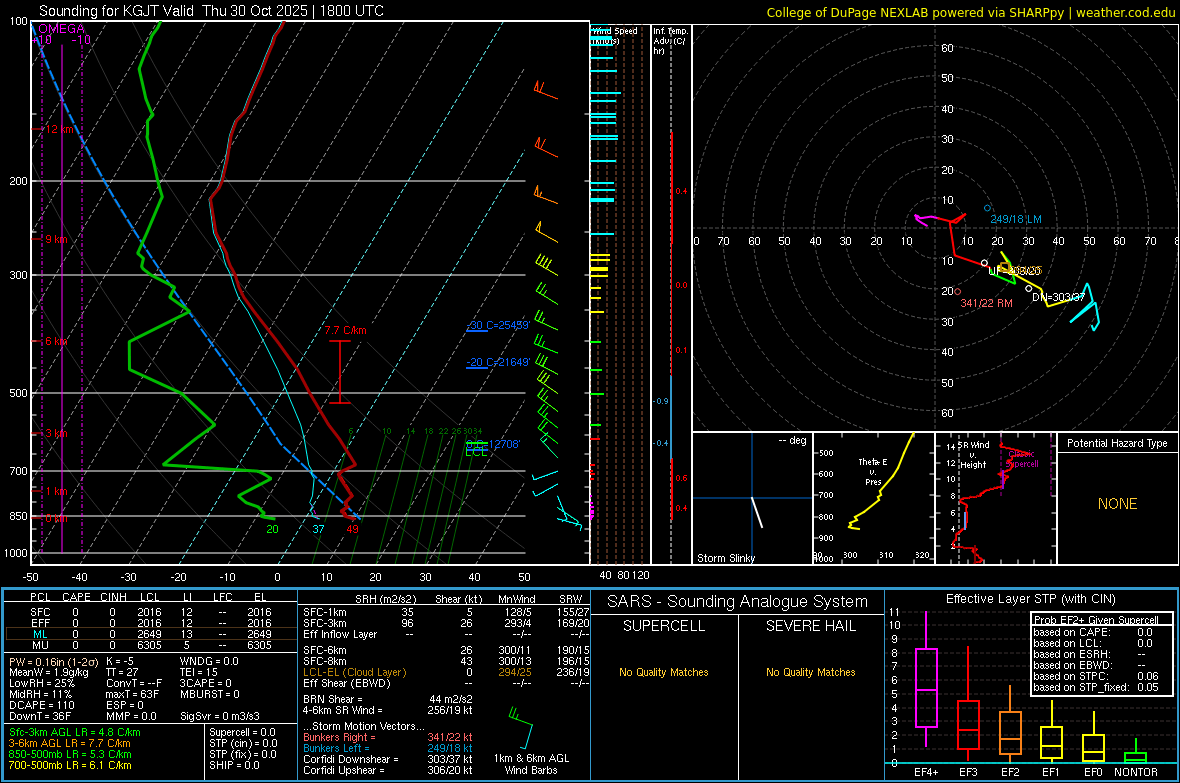The width and height of the screenshot is (1180, 783).
Task: Click the 'Corfidi Downshear = 303/37 kt' line
Action: click(x=388, y=759)
